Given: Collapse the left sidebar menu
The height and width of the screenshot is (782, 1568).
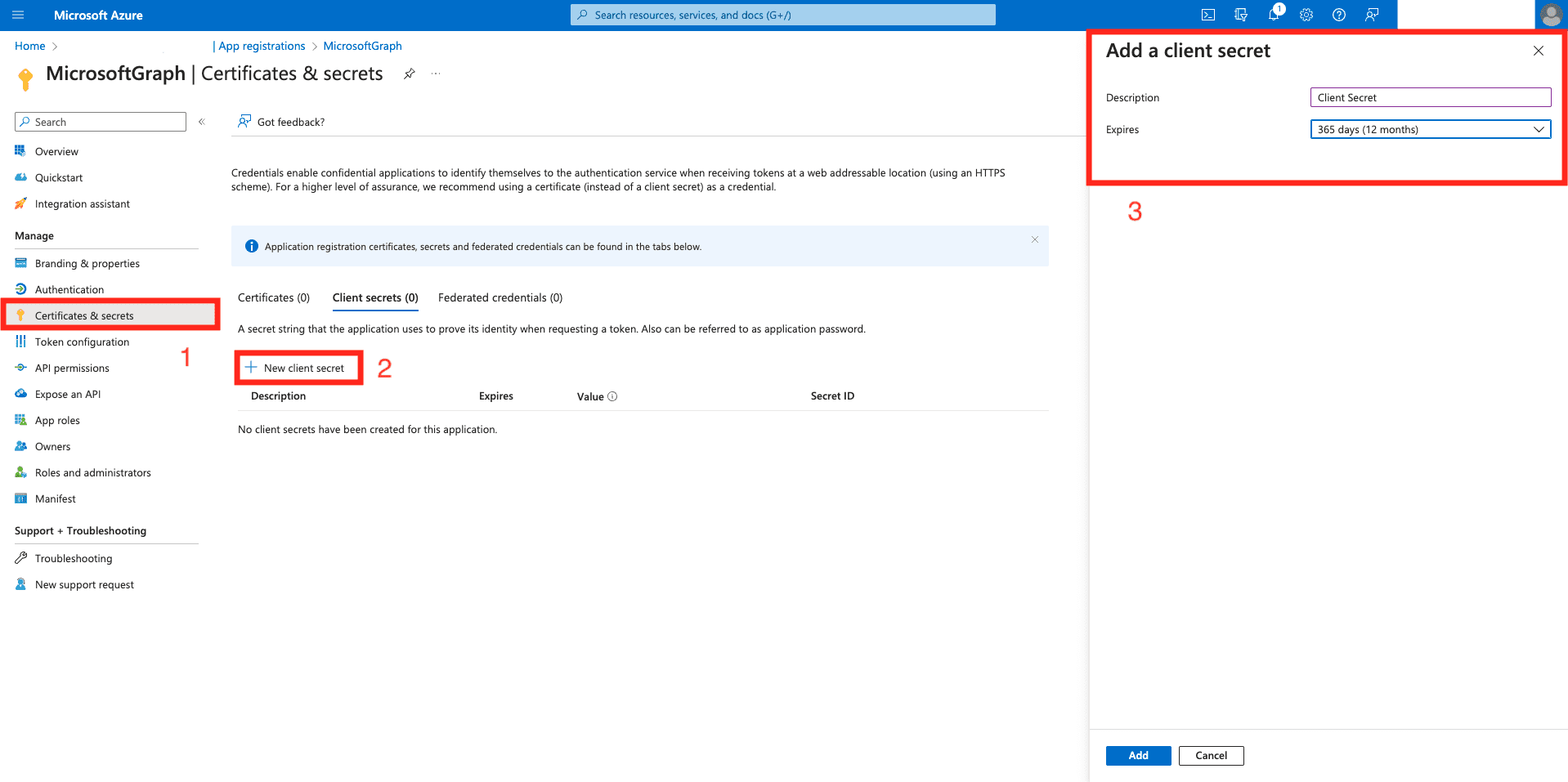Looking at the screenshot, I should tap(201, 122).
